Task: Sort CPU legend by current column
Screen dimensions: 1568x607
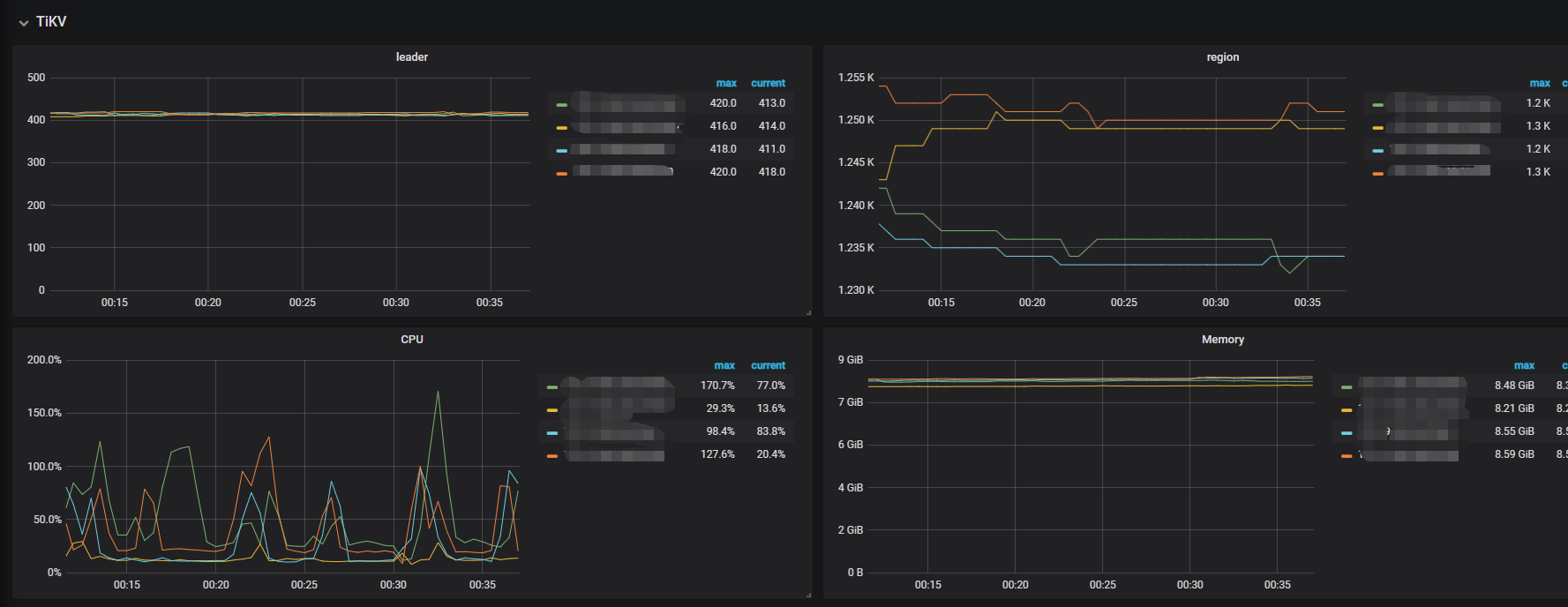Action: tap(768, 365)
